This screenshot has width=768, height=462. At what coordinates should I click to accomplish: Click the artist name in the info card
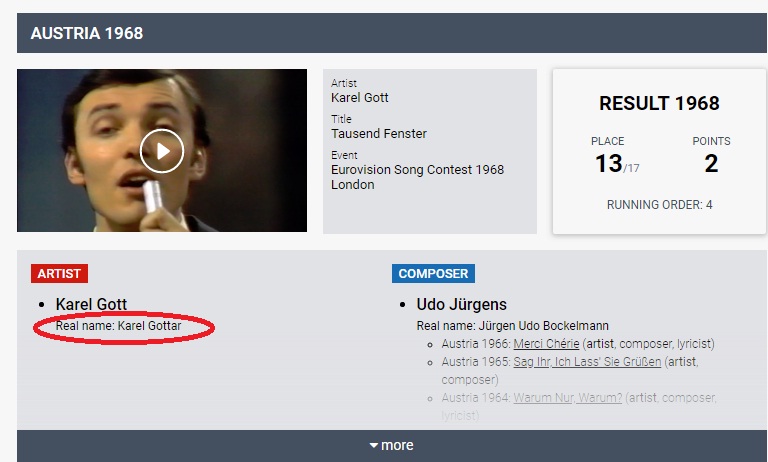[x=360, y=98]
